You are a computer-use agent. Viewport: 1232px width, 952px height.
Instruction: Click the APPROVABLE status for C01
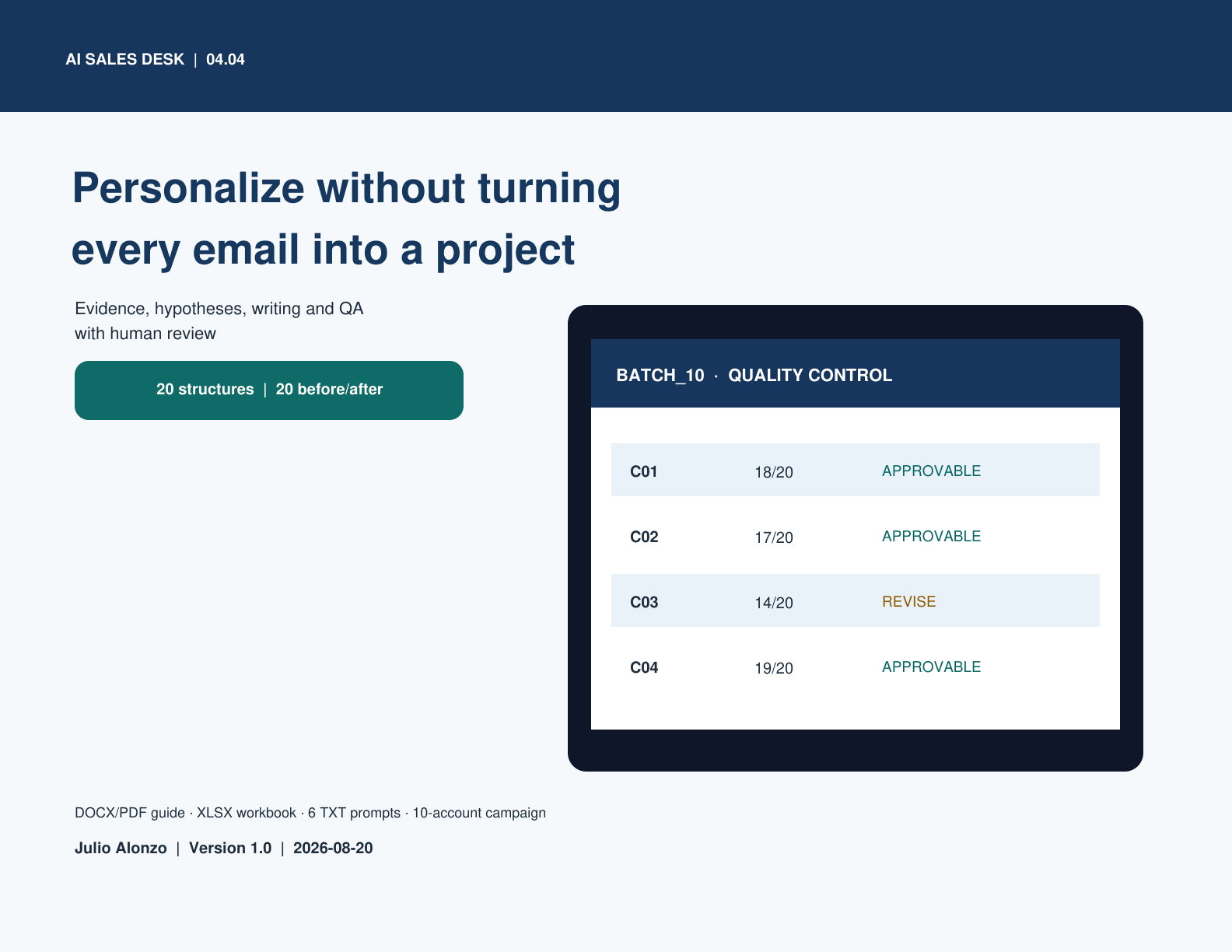[931, 471]
